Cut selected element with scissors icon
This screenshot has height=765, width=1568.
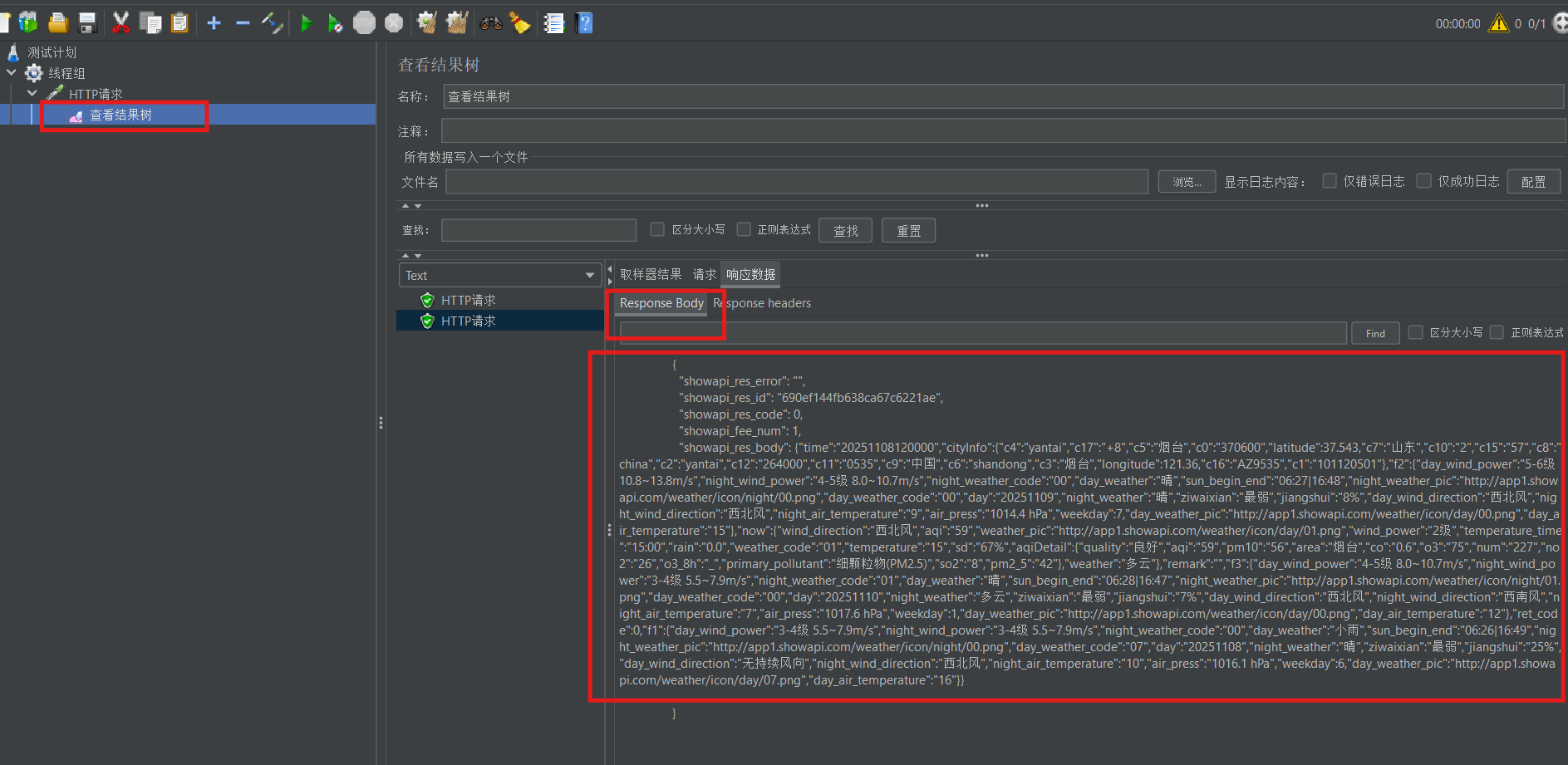120,22
